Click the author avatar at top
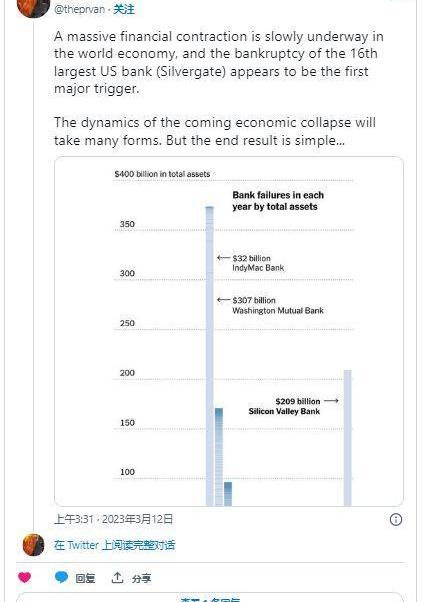The height and width of the screenshot is (602, 422). point(33,8)
